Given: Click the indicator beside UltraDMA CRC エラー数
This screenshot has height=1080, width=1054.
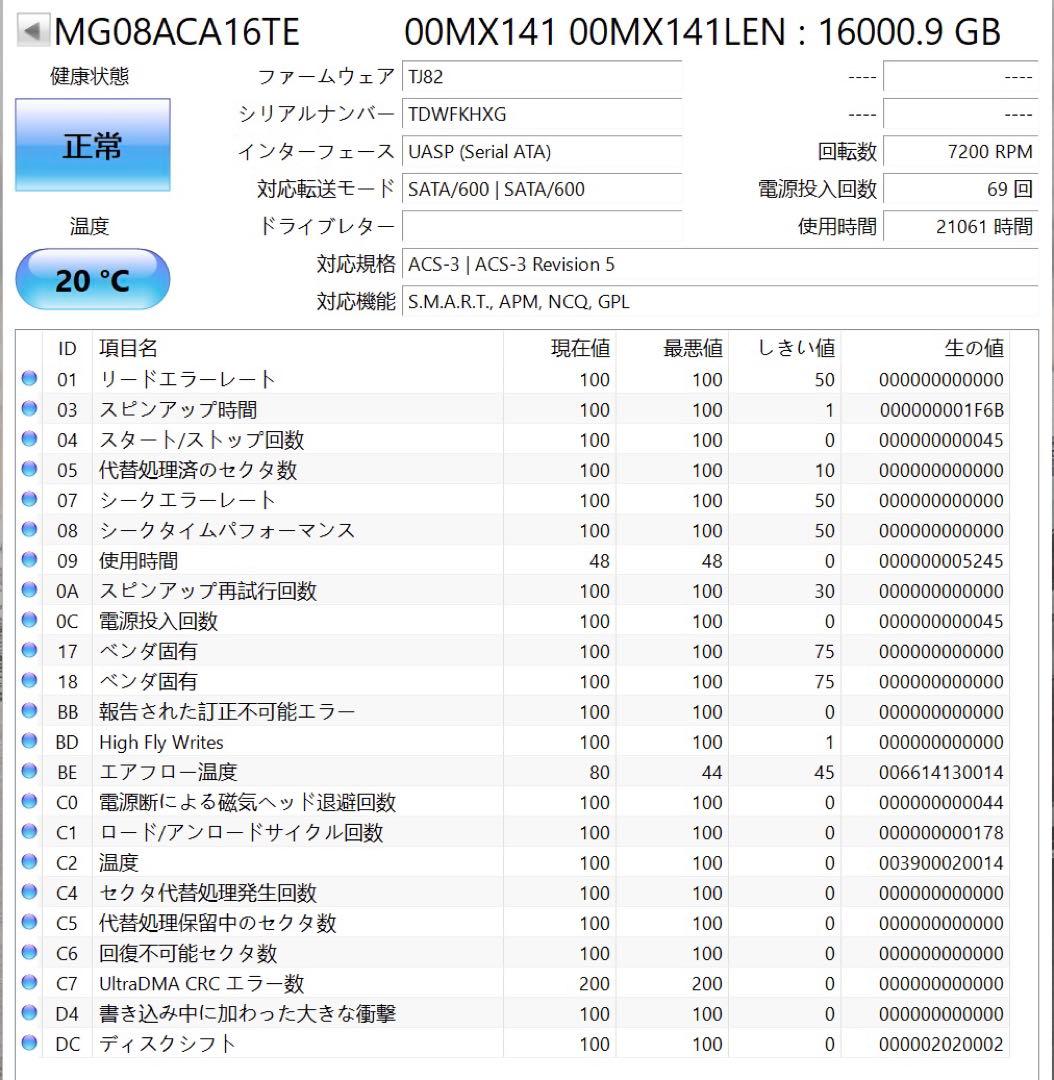Looking at the screenshot, I should coord(30,984).
